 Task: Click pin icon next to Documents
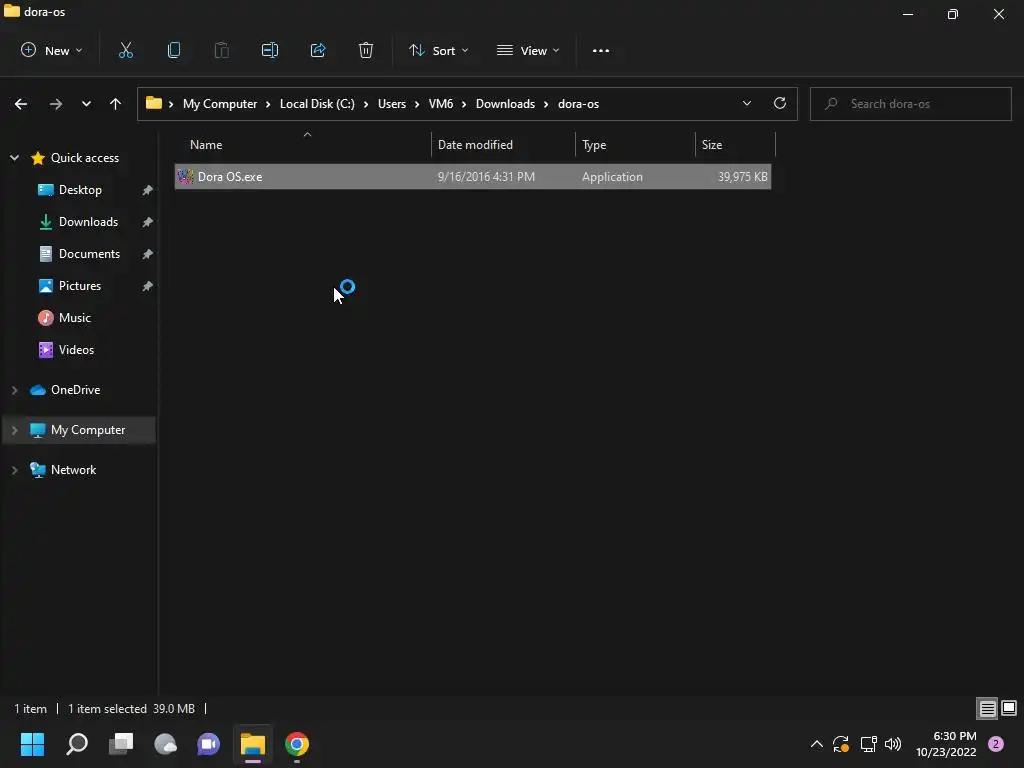coord(148,254)
